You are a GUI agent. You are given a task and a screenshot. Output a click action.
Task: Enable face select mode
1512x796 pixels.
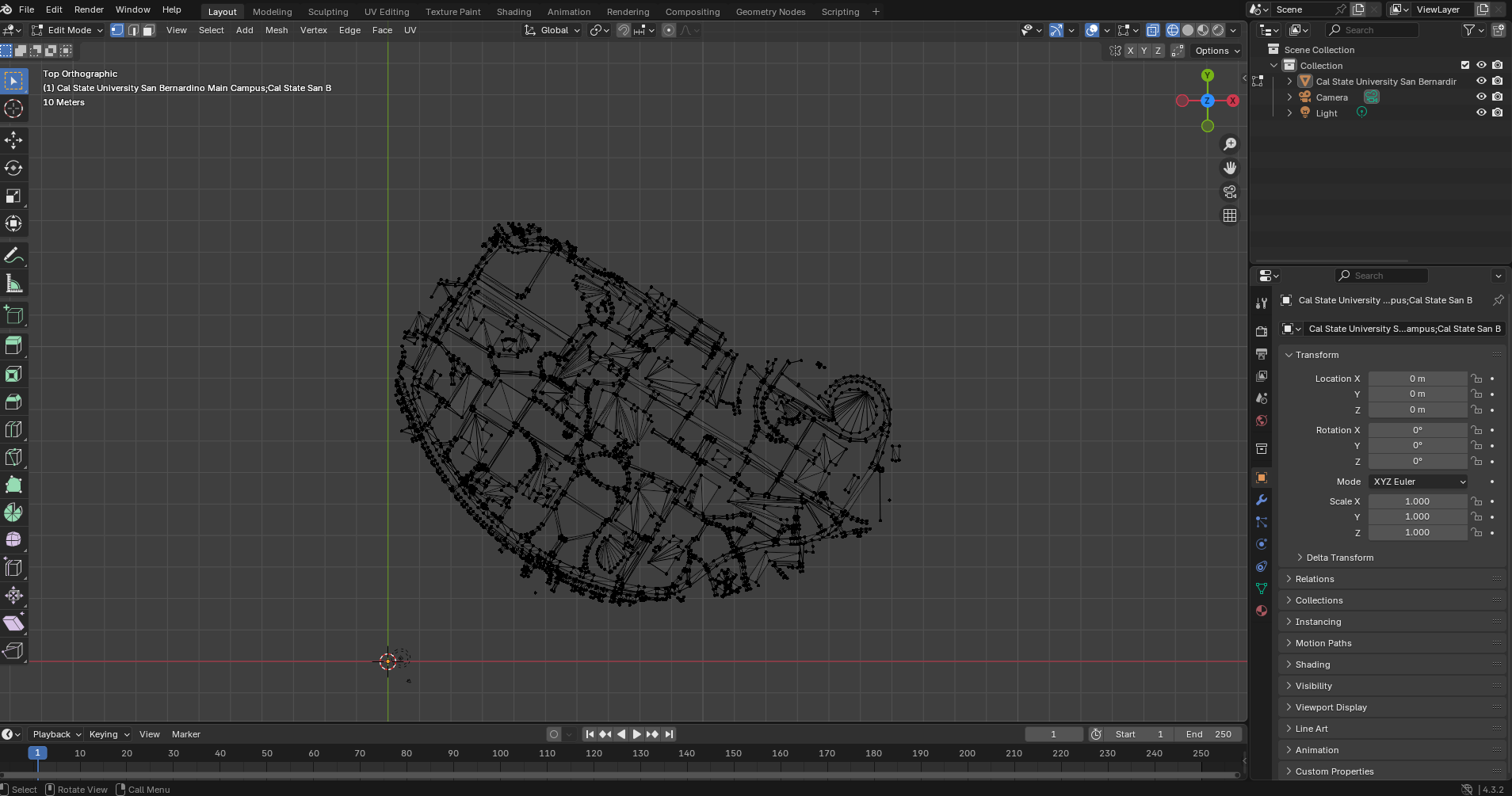[x=148, y=30]
